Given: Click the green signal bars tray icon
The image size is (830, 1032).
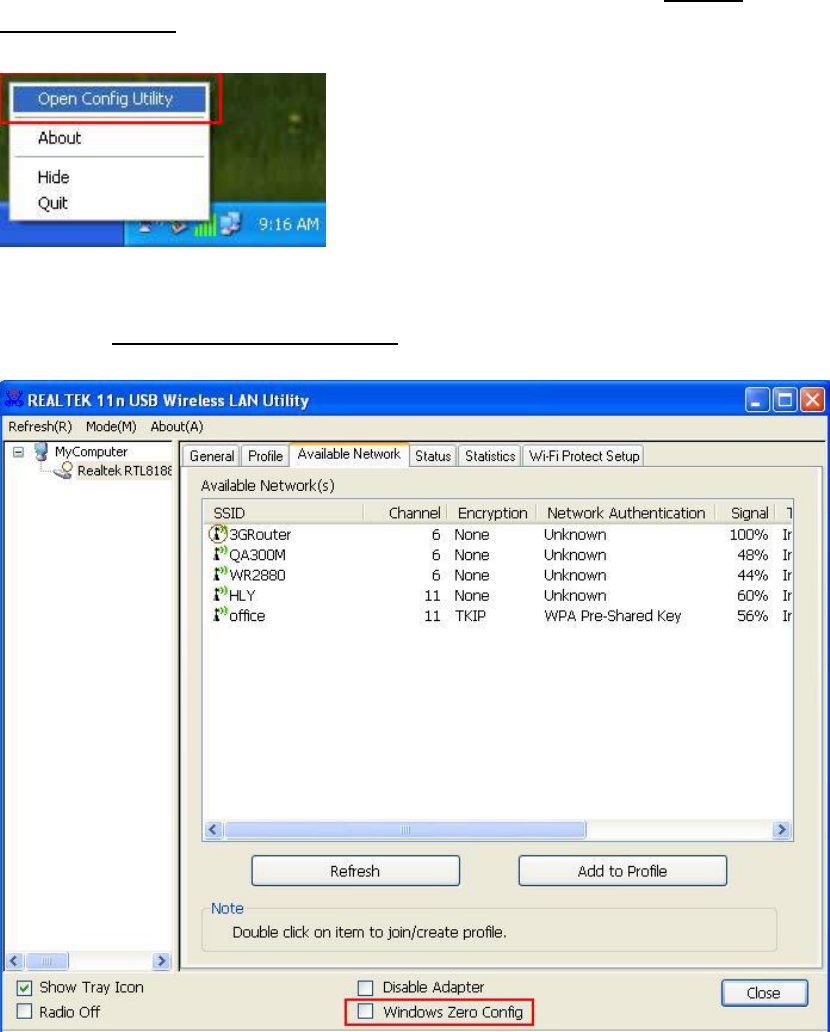Looking at the screenshot, I should point(205,227).
